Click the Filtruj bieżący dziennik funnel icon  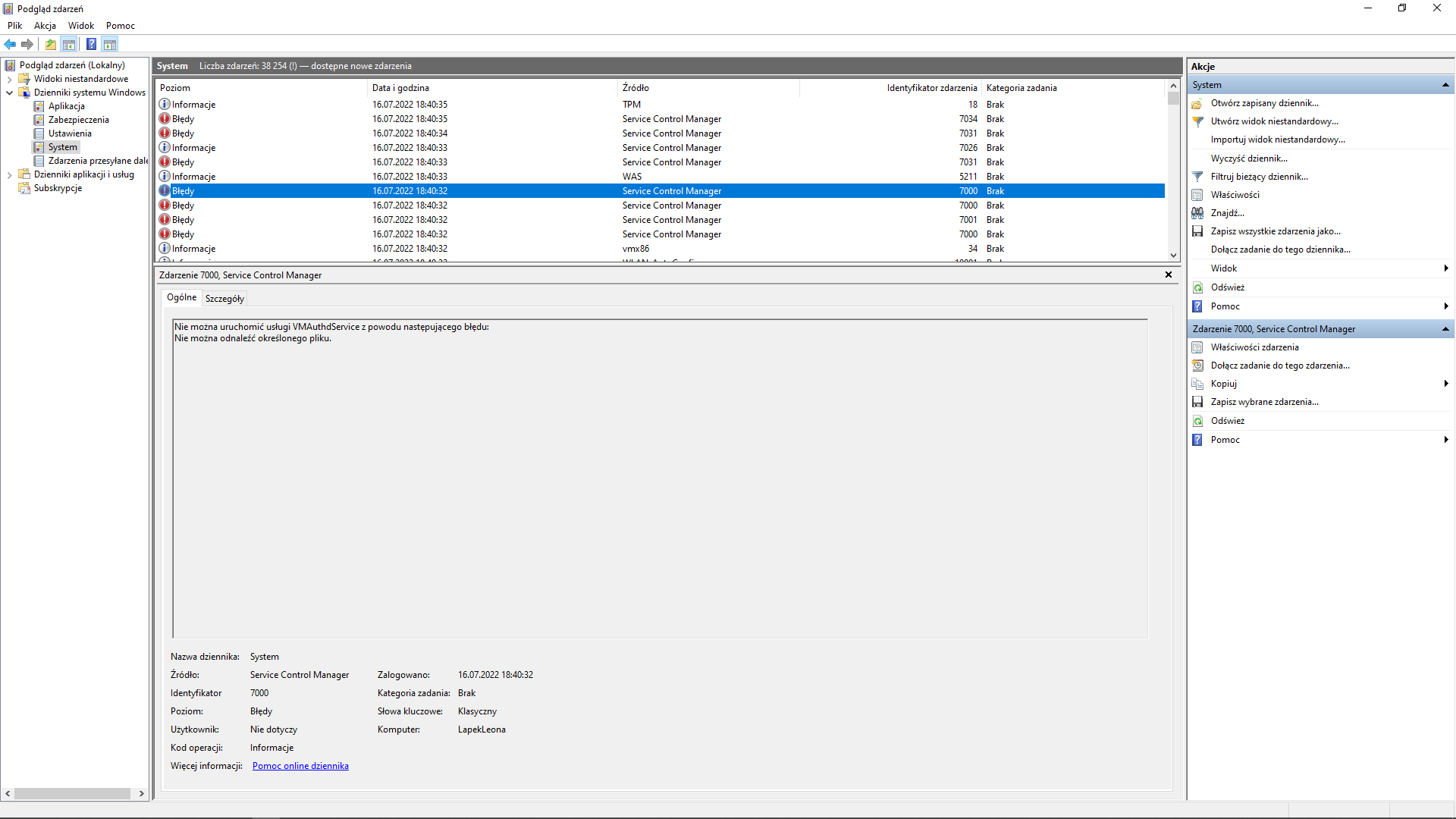(x=1197, y=177)
